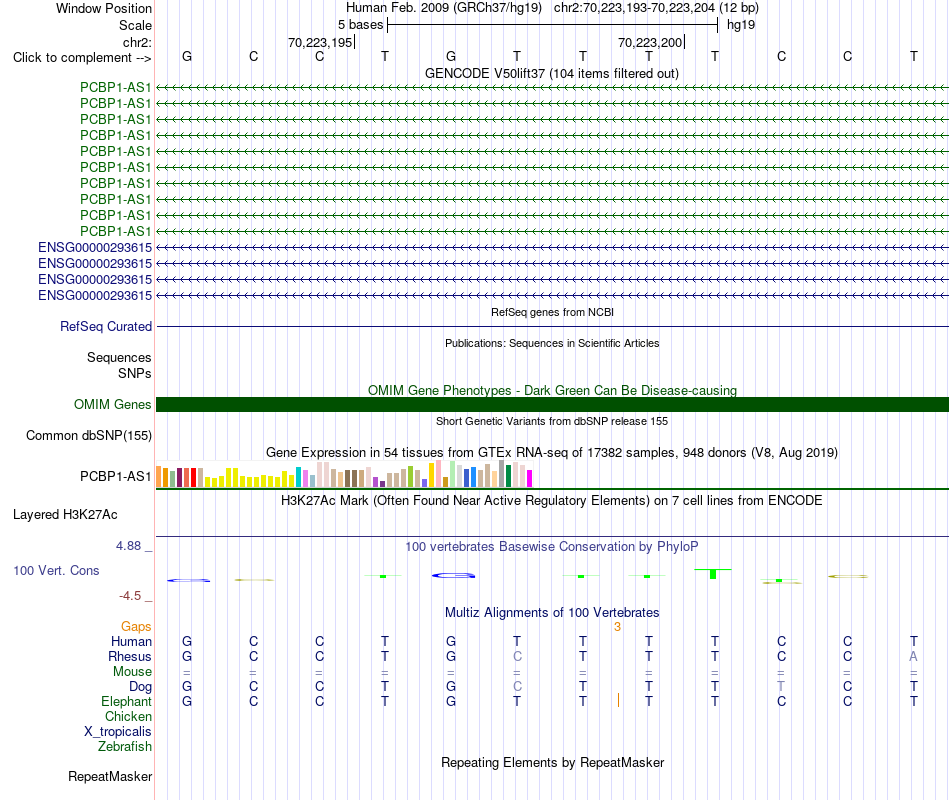
Task: Click the 'Click to complement -->' label
Action: coord(82,58)
